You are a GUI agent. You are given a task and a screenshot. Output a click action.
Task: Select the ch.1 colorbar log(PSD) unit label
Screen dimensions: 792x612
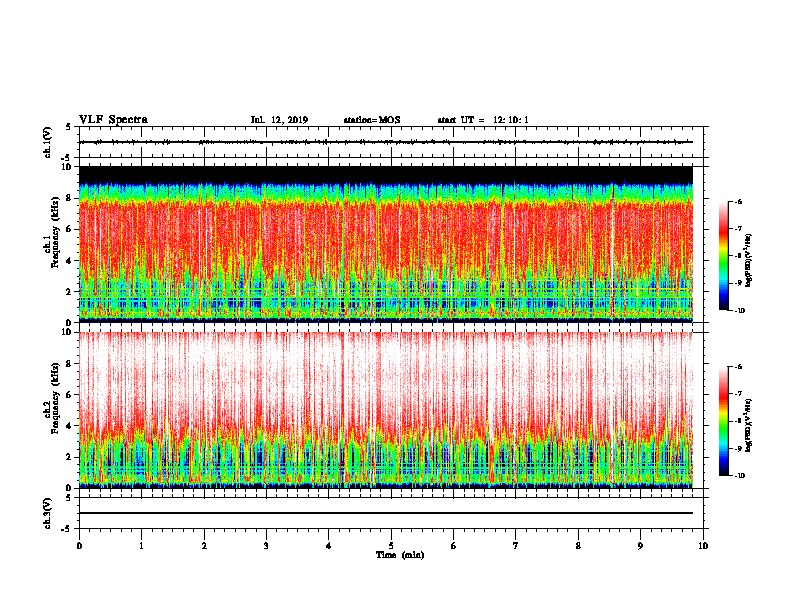coord(748,261)
